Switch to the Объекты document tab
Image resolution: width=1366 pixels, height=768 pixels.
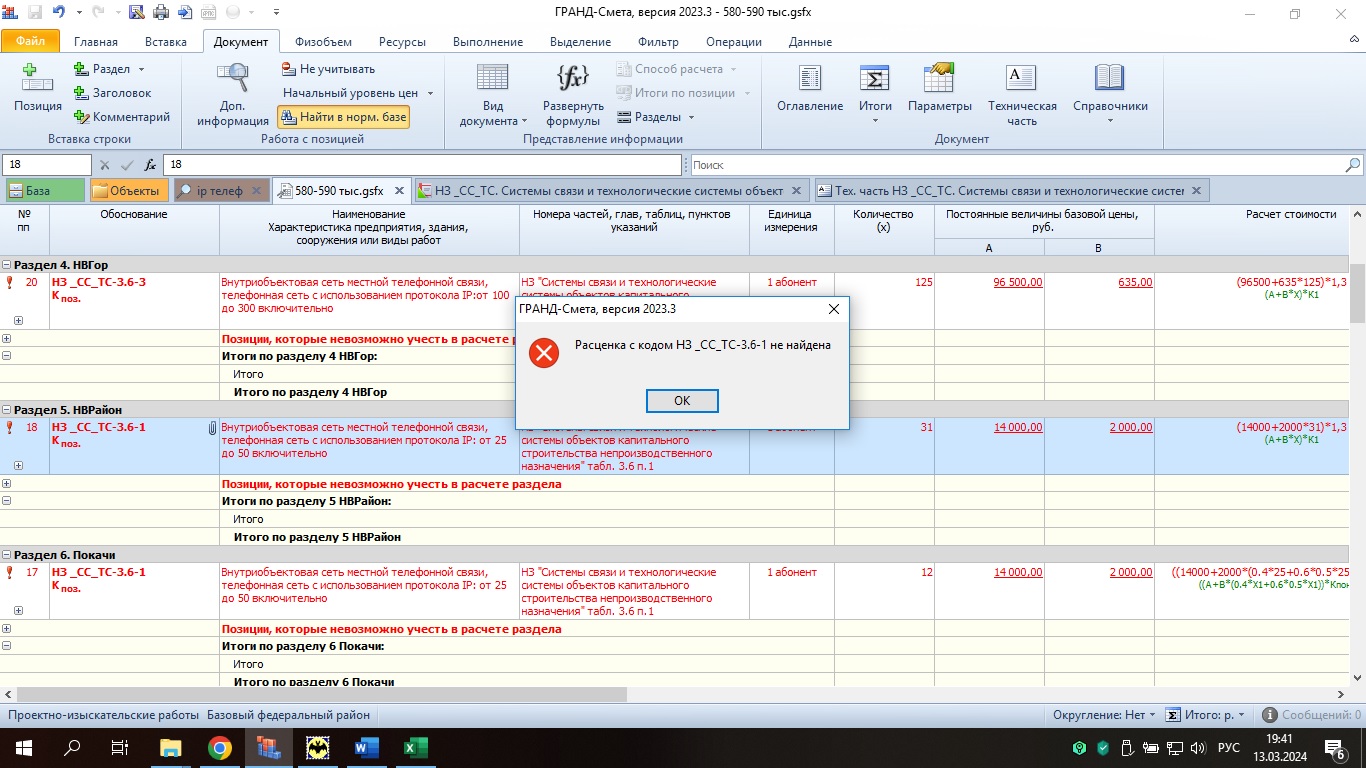point(127,190)
